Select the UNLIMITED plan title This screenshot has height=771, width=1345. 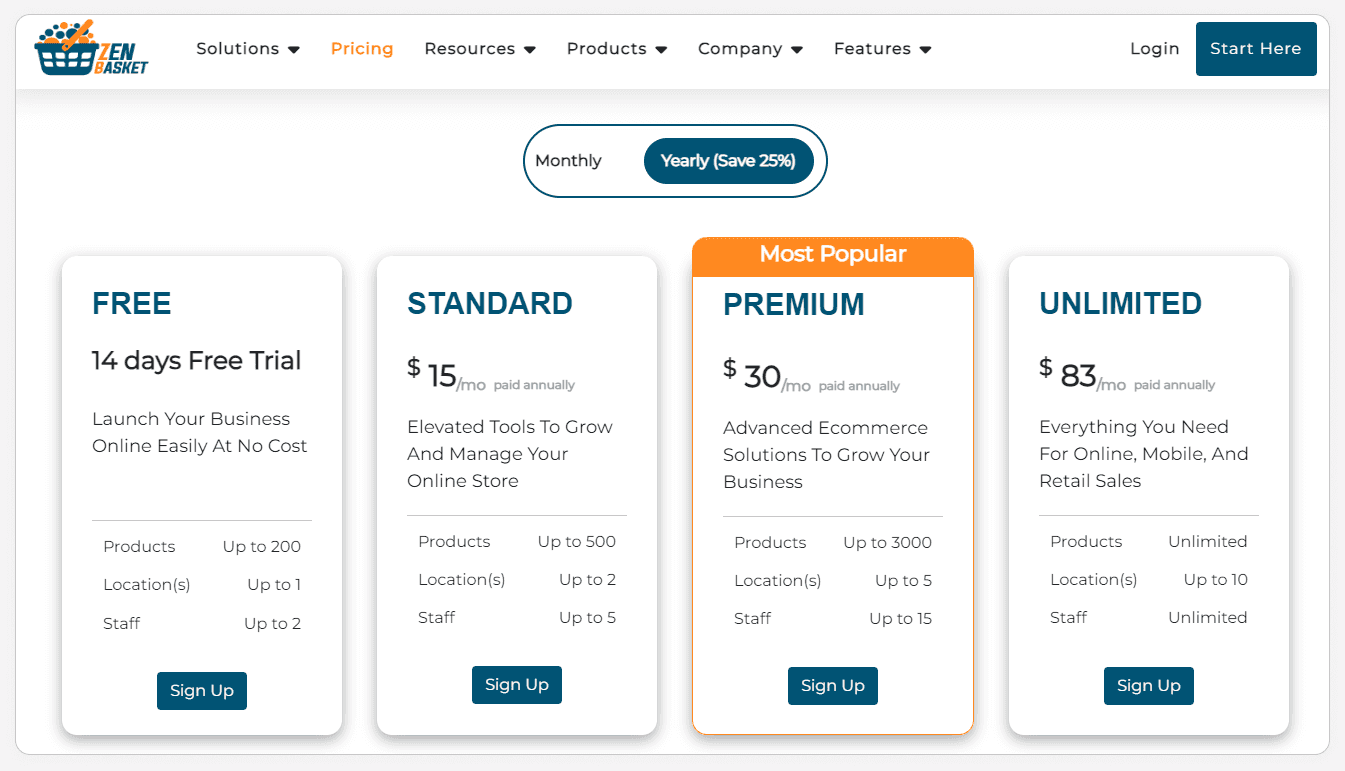tap(1120, 303)
